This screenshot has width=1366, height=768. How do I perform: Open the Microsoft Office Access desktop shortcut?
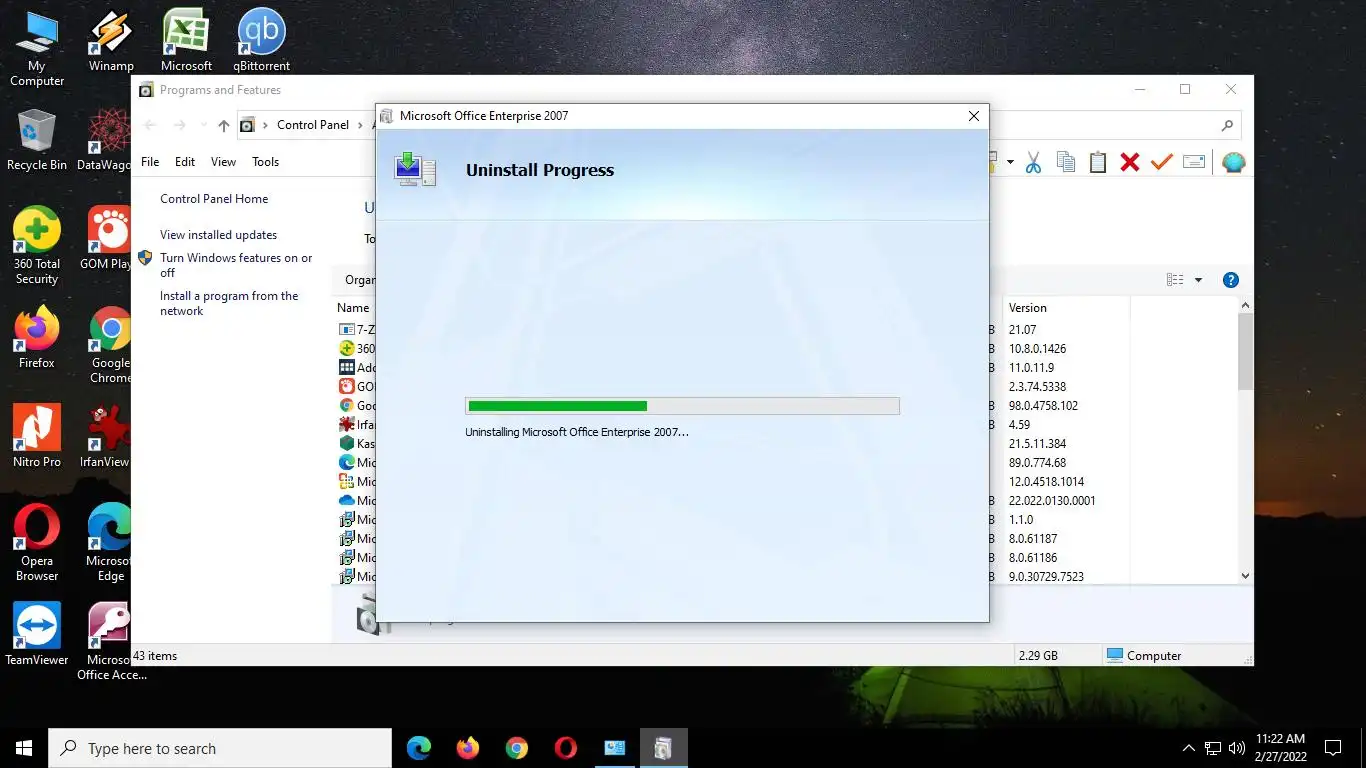pos(110,642)
